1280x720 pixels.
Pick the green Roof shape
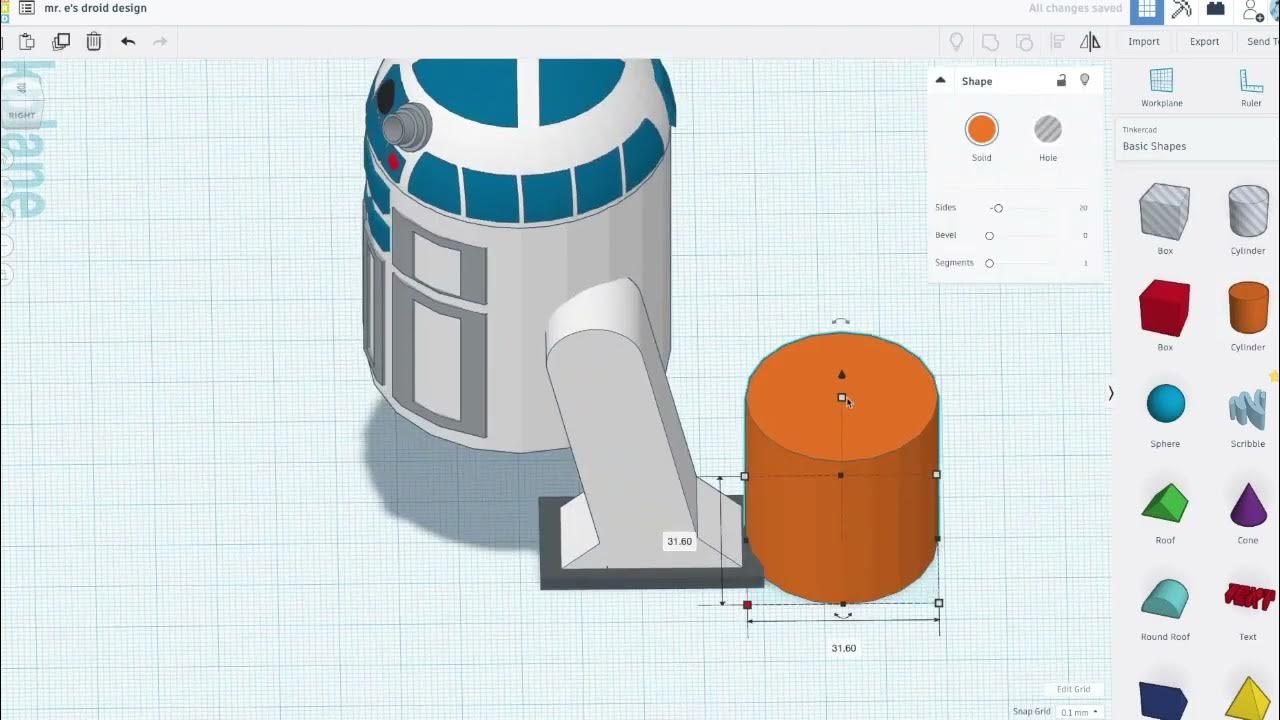[1165, 502]
